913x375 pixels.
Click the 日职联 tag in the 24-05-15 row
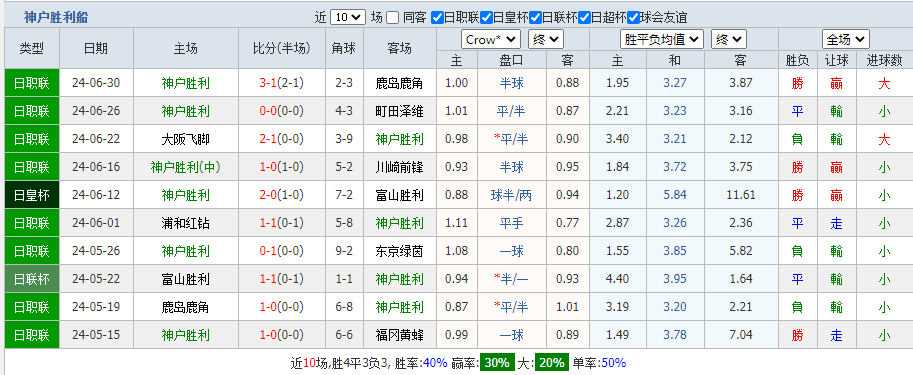[x=32, y=335]
